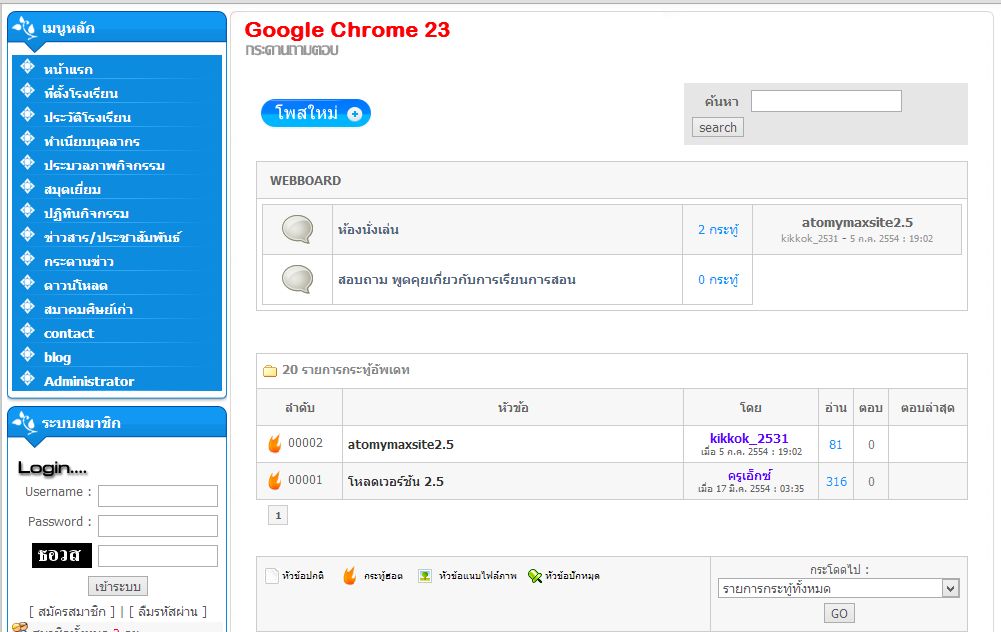This screenshot has height=632, width=1001.
Task: Click the ห้องนั่งเล่น forum speech bubble icon
Action: tap(297, 229)
